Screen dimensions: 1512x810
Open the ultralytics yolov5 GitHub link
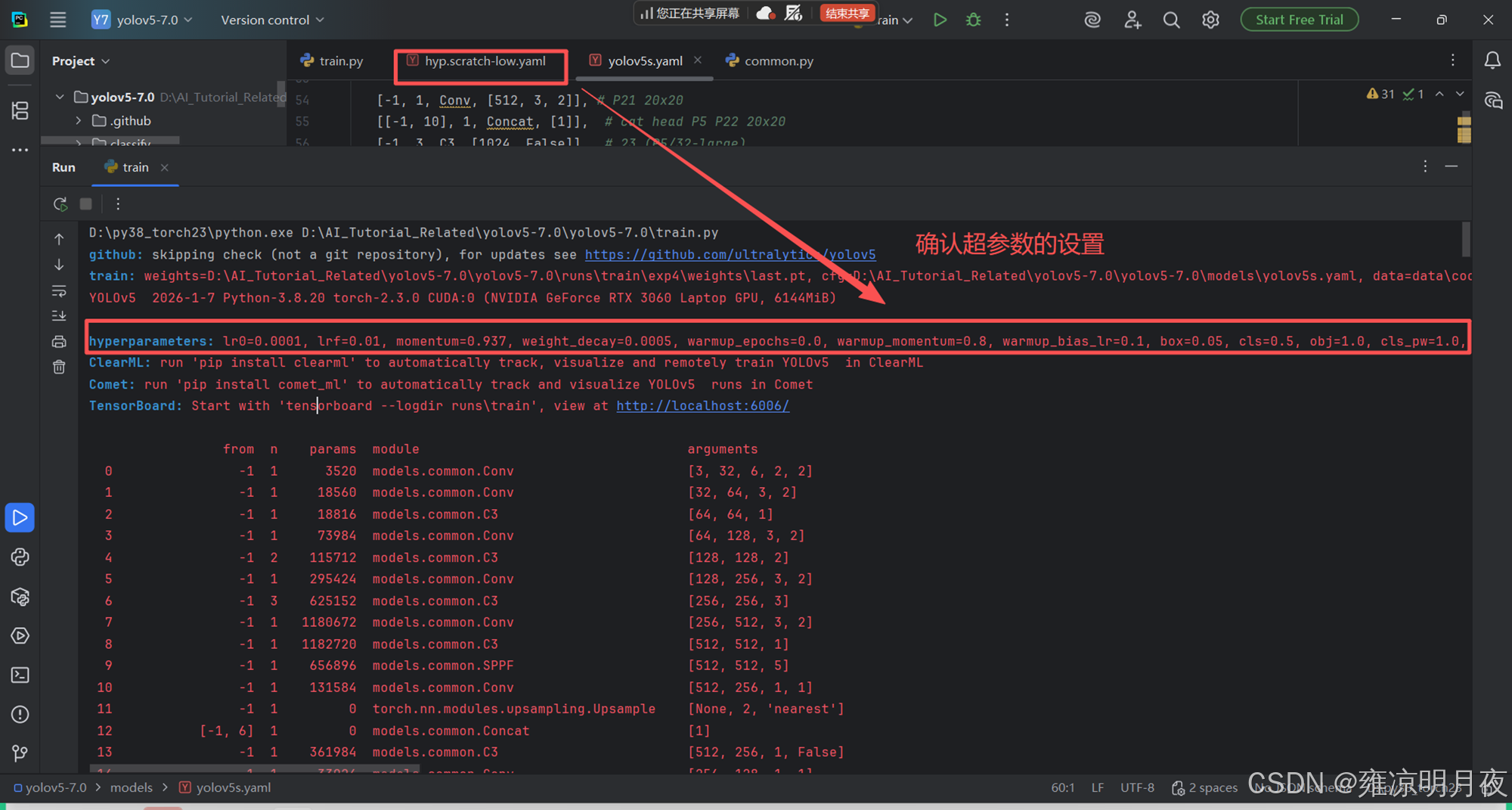click(730, 255)
